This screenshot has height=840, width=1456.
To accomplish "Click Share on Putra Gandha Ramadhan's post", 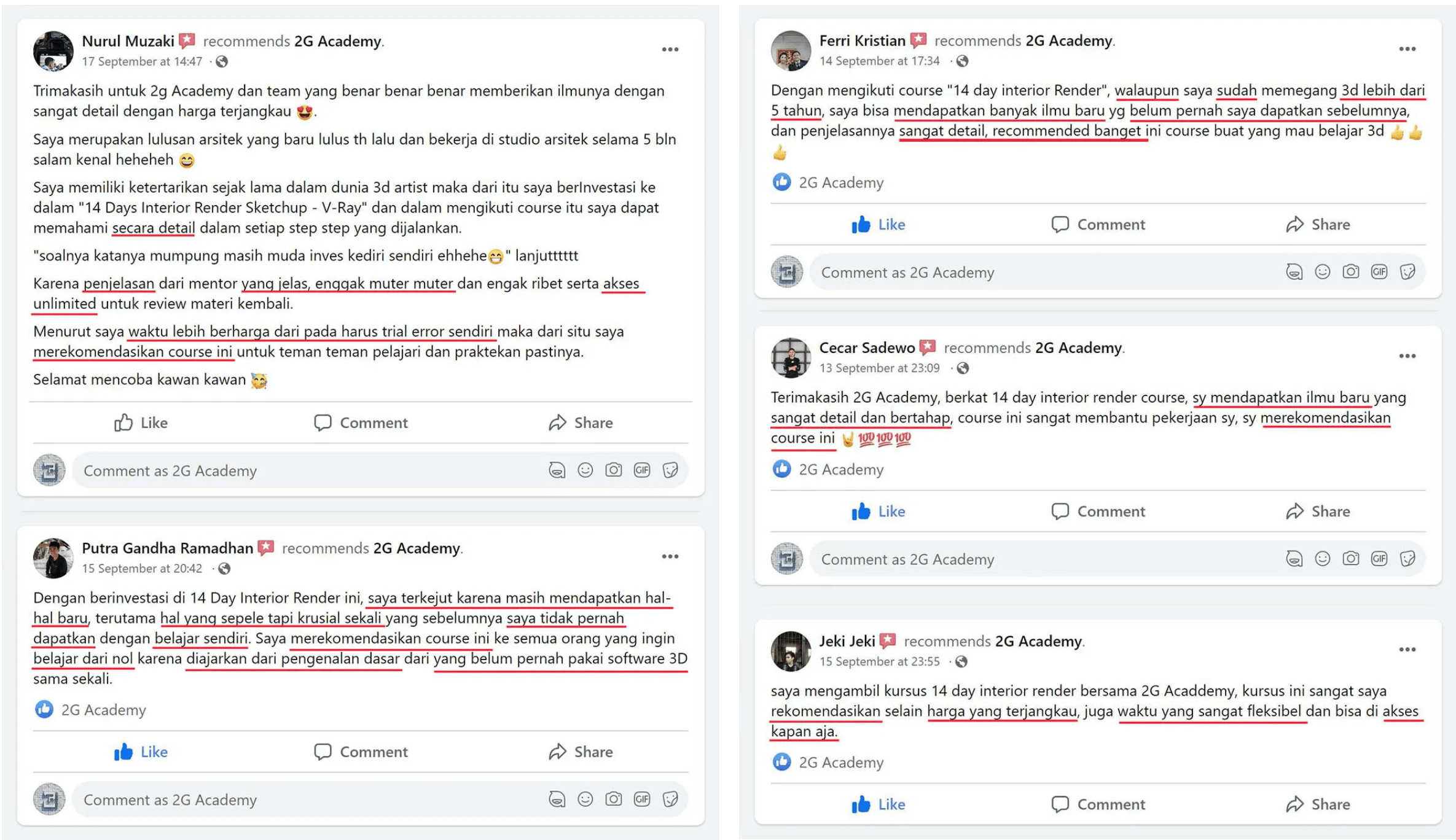I will point(581,752).
